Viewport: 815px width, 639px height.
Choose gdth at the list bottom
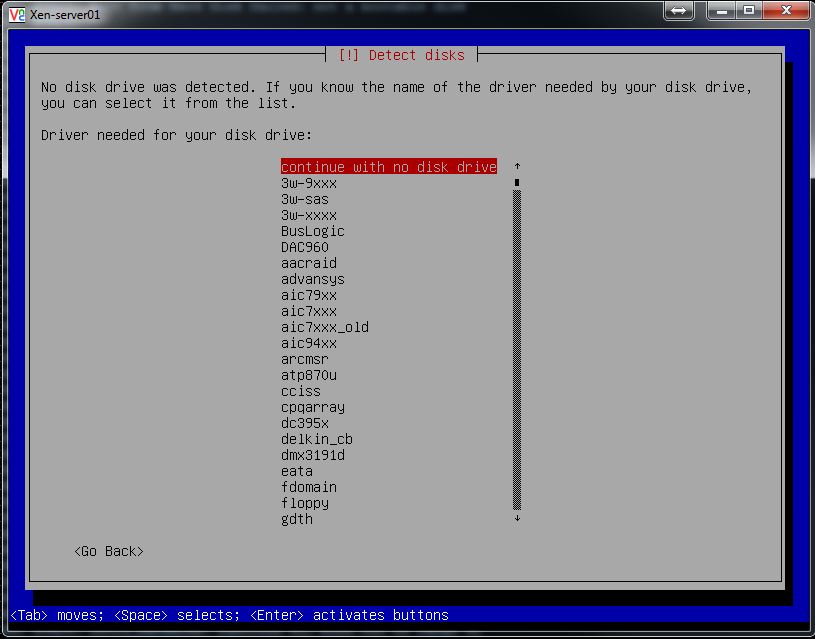pyautogui.click(x=297, y=519)
